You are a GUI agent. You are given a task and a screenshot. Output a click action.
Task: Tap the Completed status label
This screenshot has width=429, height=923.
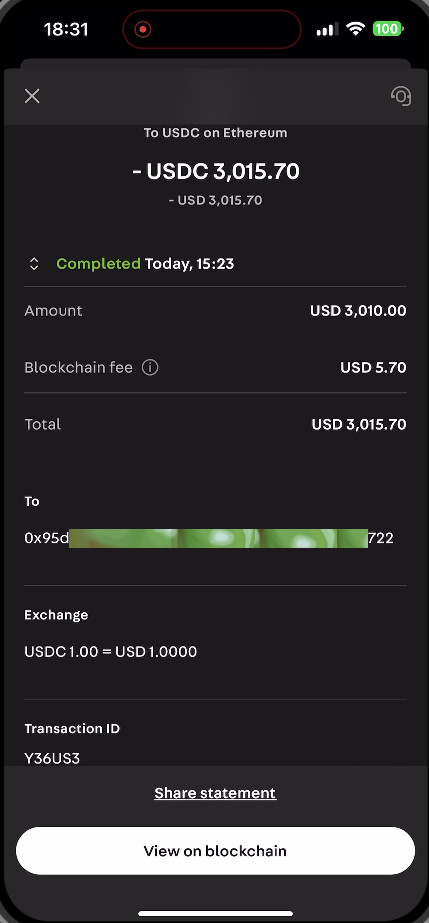coord(98,264)
